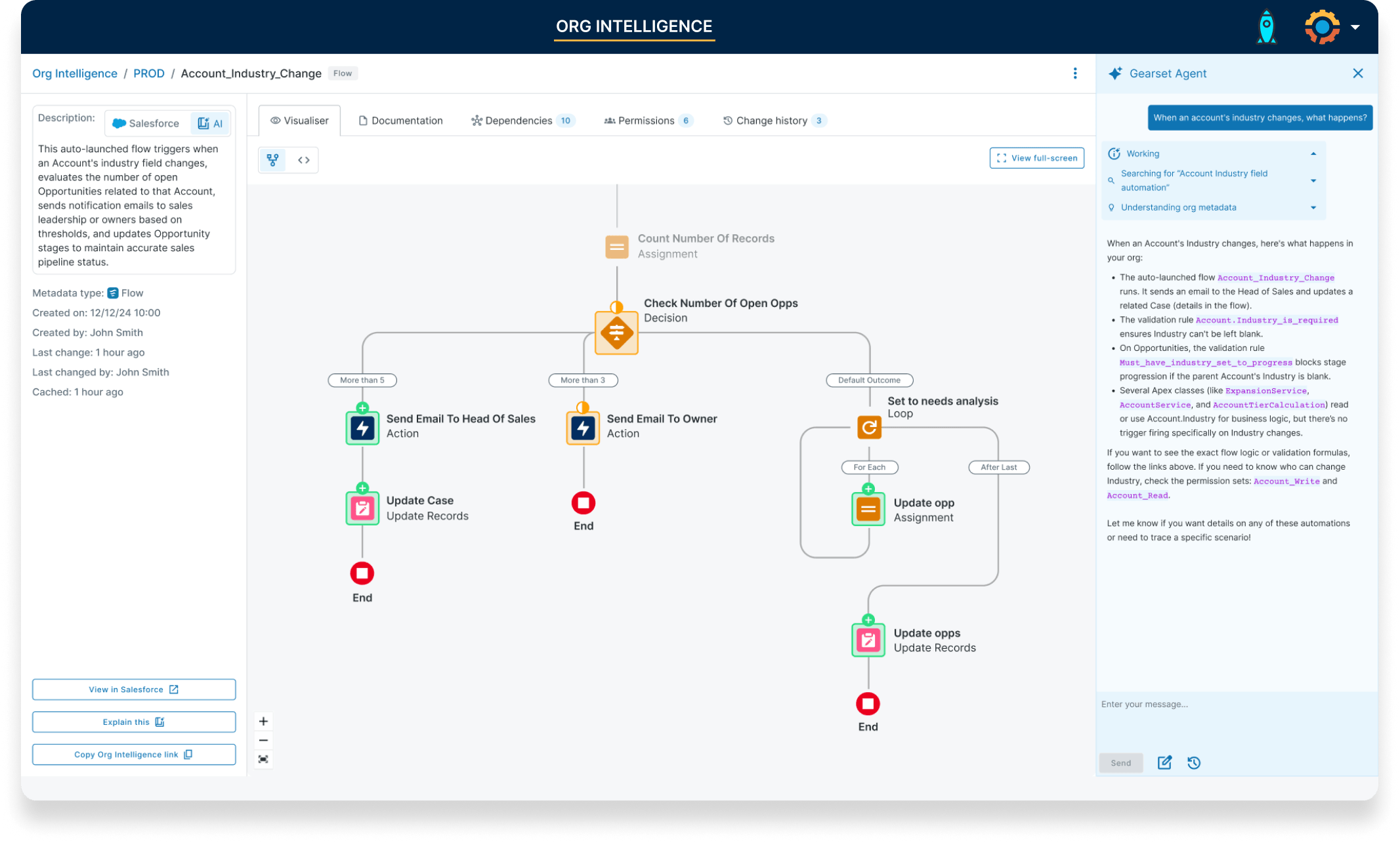The height and width of the screenshot is (843, 1400).
Task: Switch to the Documentation tab
Action: click(x=400, y=120)
